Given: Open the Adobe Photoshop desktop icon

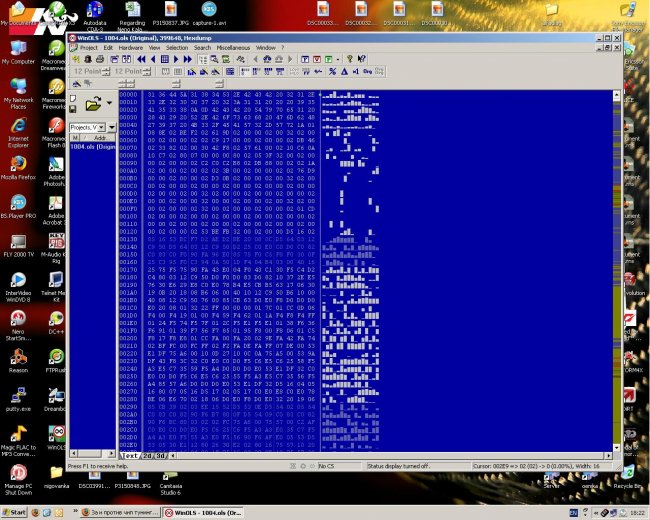Looking at the screenshot, I should tap(54, 170).
